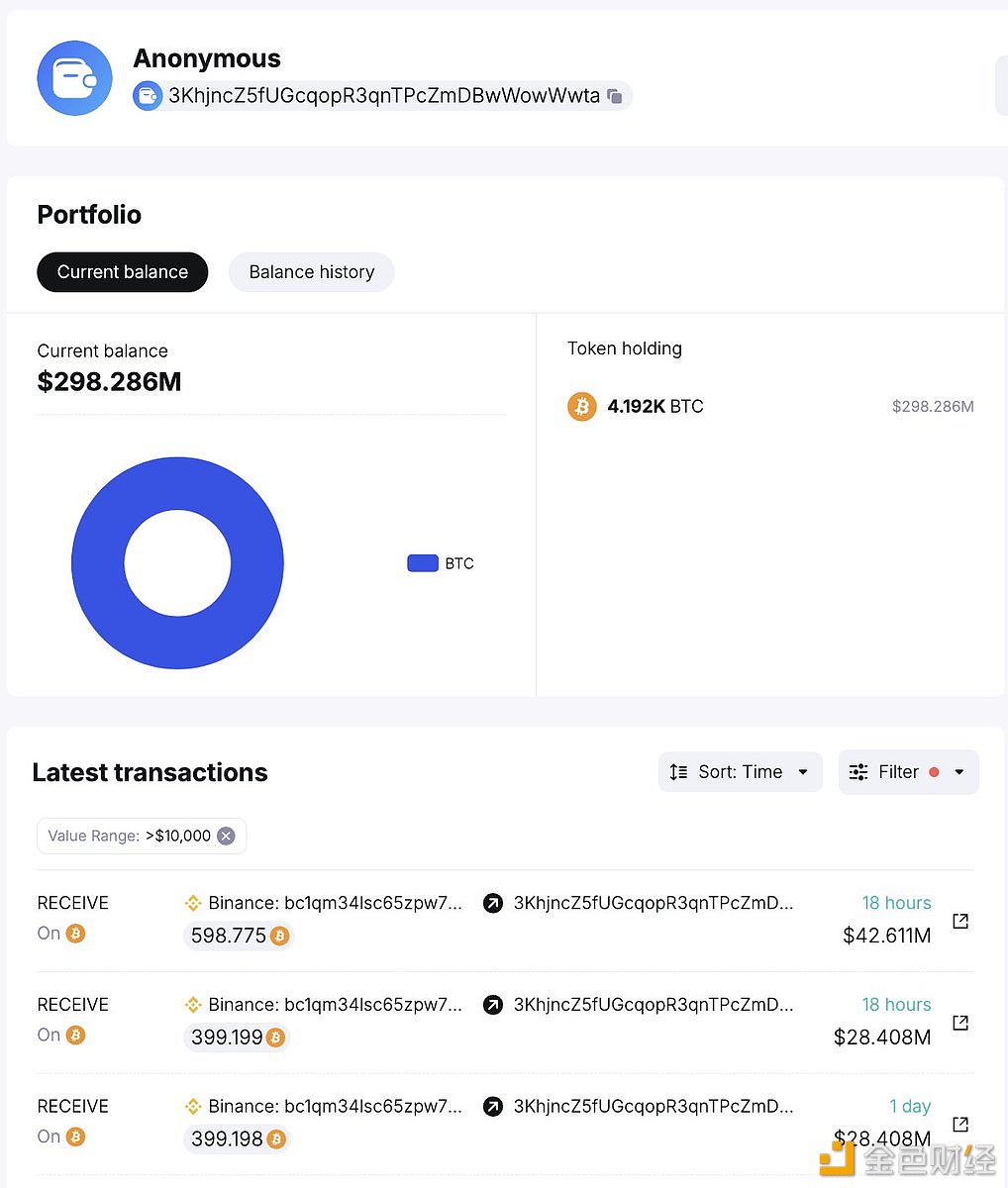The width and height of the screenshot is (1008, 1188).
Task: Click the blue BTC legend swatch
Action: 423,563
